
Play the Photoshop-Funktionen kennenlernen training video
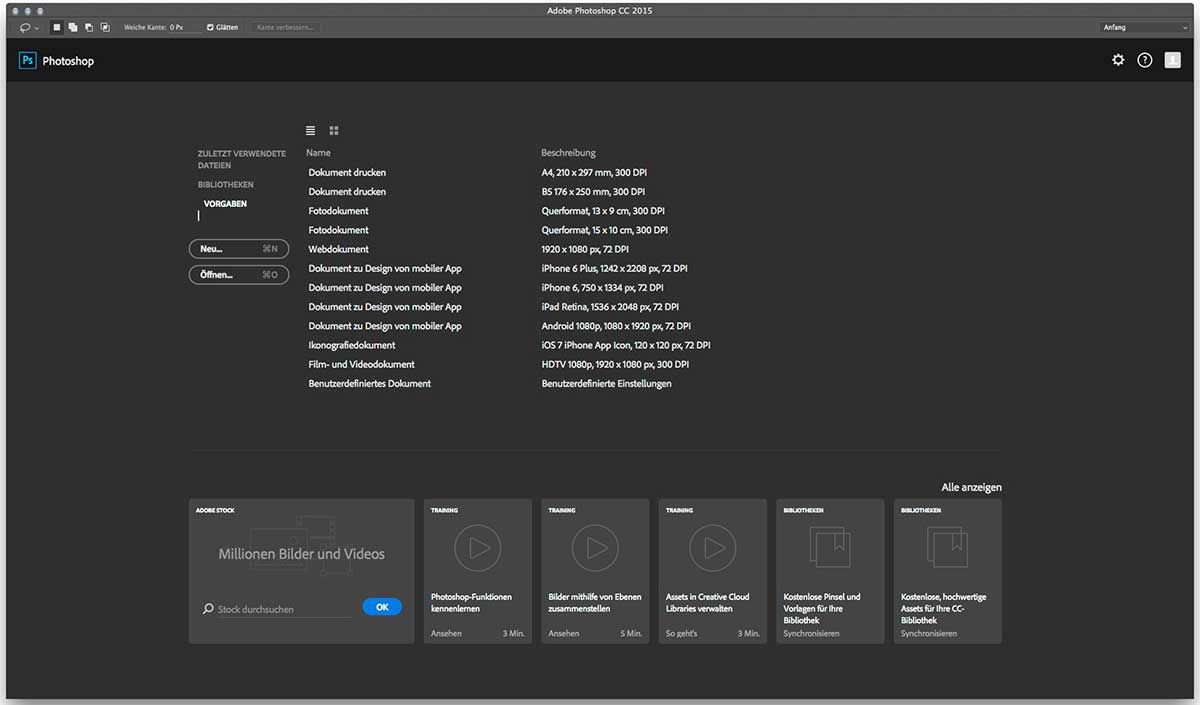click(x=478, y=548)
